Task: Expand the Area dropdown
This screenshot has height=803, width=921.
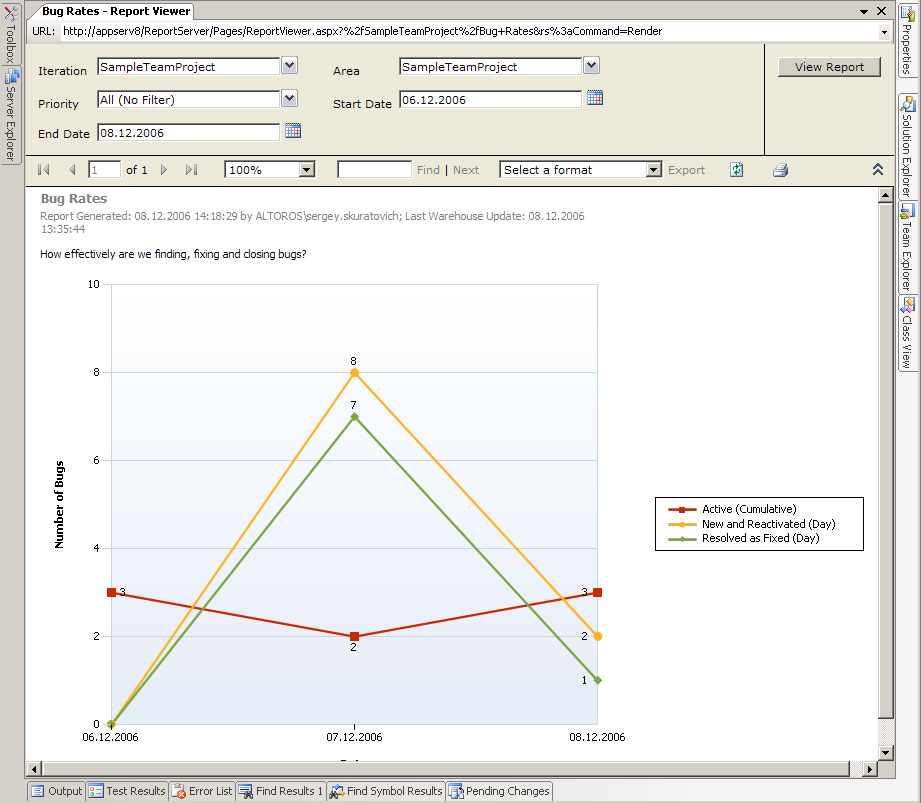Action: tap(591, 65)
